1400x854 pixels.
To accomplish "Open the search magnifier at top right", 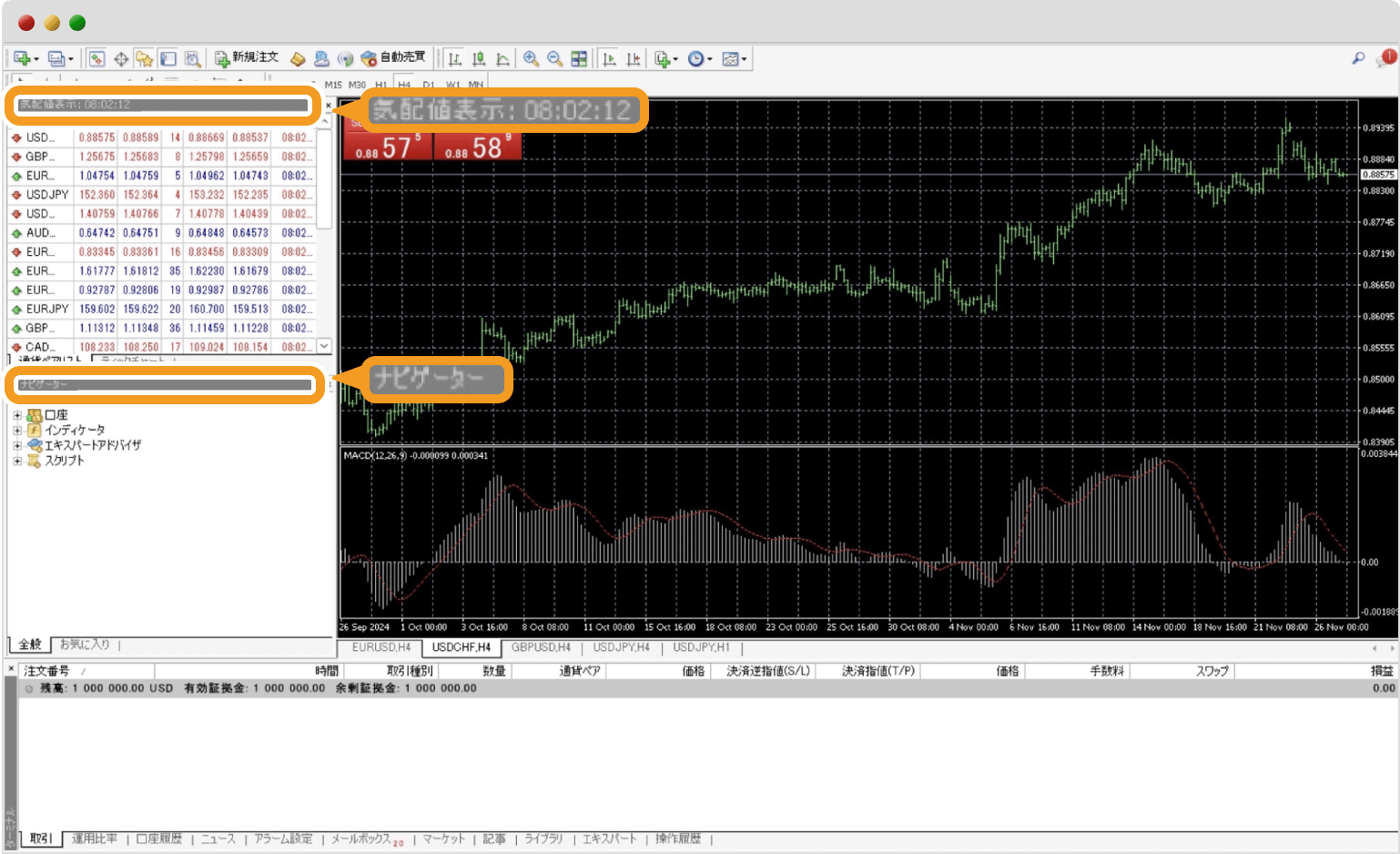I will pos(1358,58).
